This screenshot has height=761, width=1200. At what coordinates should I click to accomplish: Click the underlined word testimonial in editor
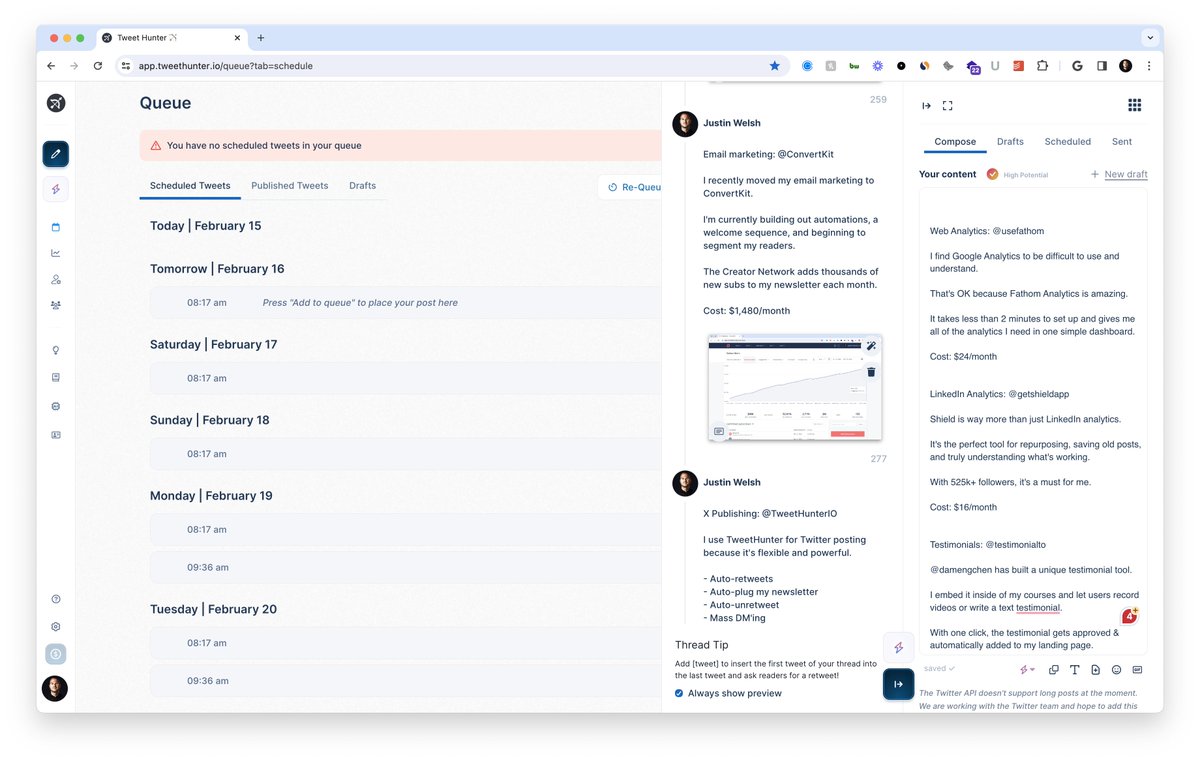1038,608
